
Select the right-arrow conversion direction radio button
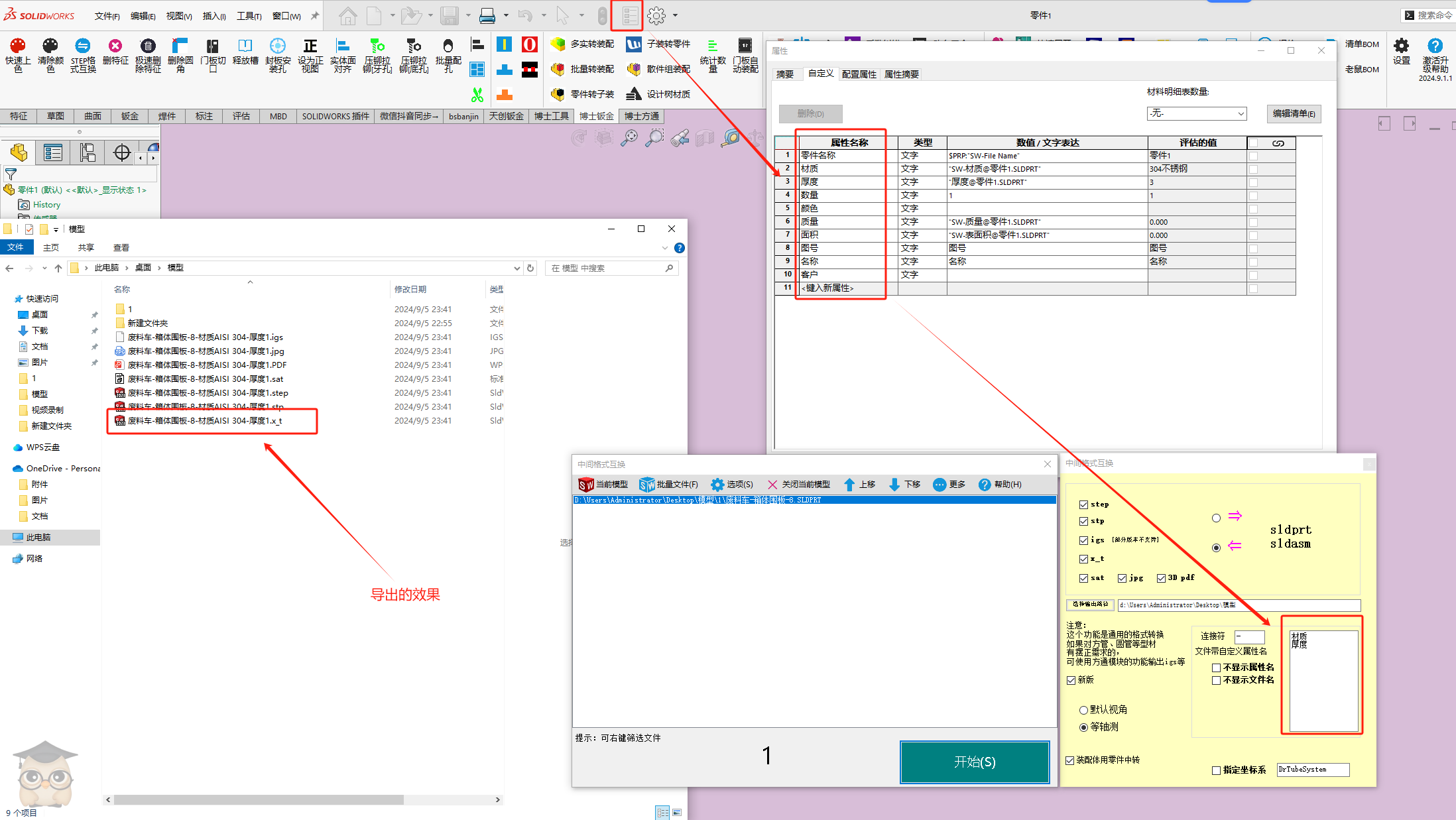pyautogui.click(x=1216, y=518)
